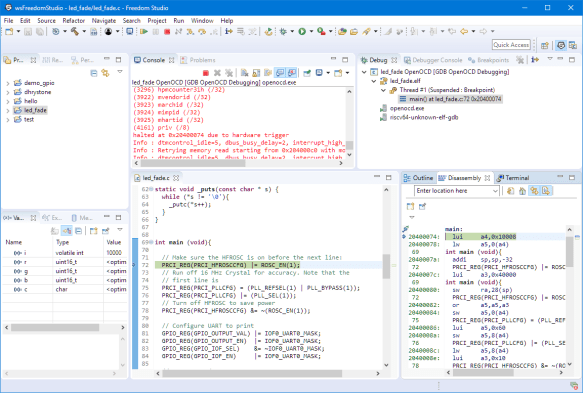Open the Enter location here dropdown arrow
583x393 pixels.
click(495, 191)
